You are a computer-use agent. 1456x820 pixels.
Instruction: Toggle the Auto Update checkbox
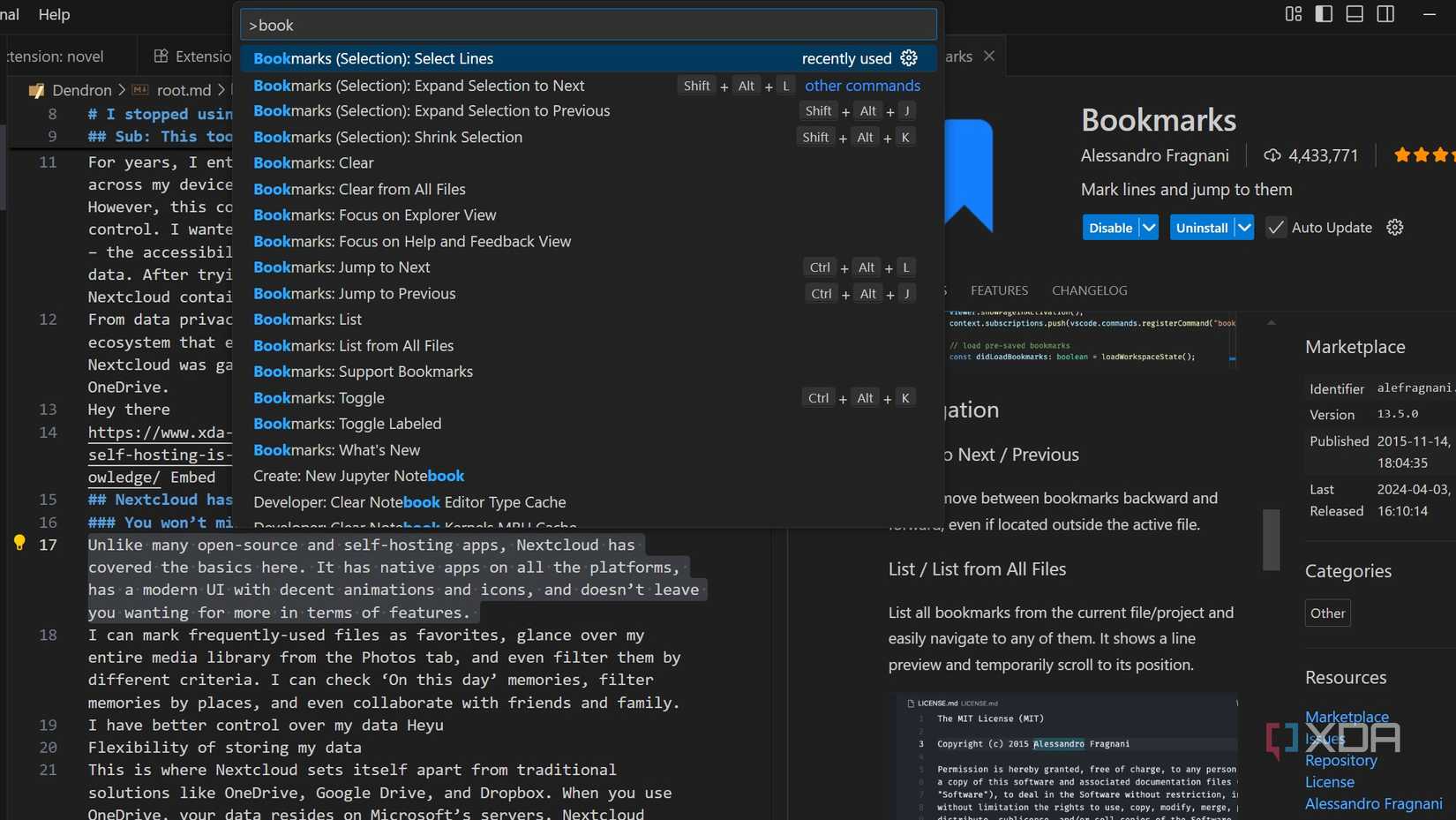[x=1275, y=227]
